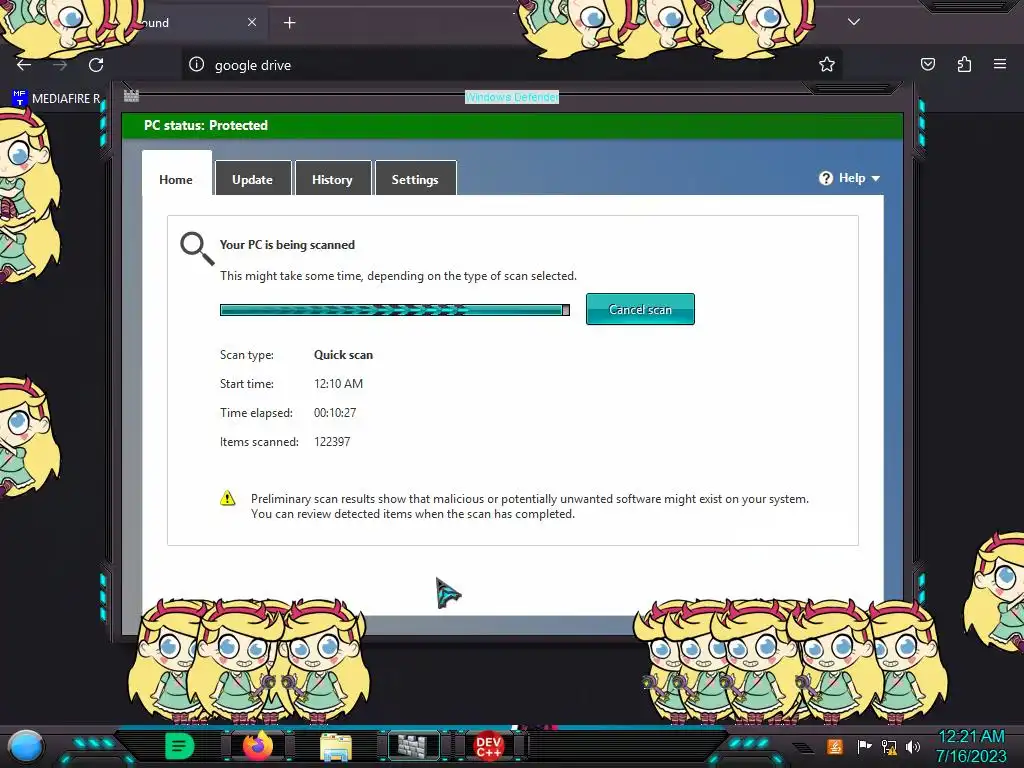Click the Help question mark icon
The image size is (1024, 768).
click(825, 178)
